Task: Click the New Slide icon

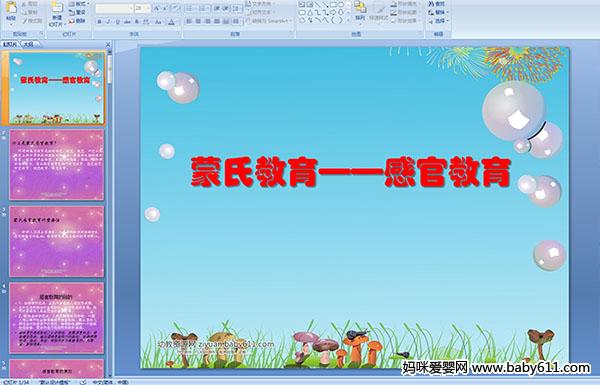Action: click(x=57, y=8)
